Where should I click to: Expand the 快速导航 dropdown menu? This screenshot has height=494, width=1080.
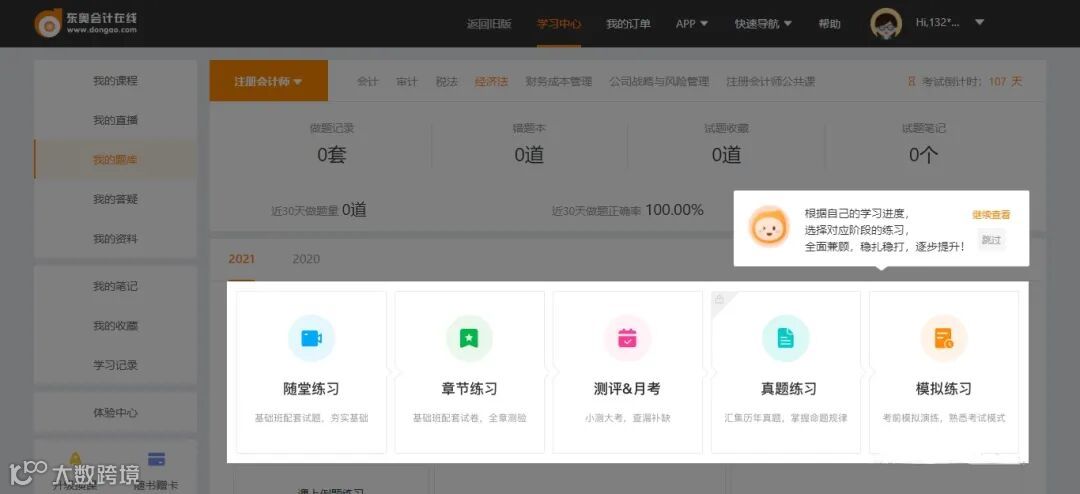coord(763,23)
